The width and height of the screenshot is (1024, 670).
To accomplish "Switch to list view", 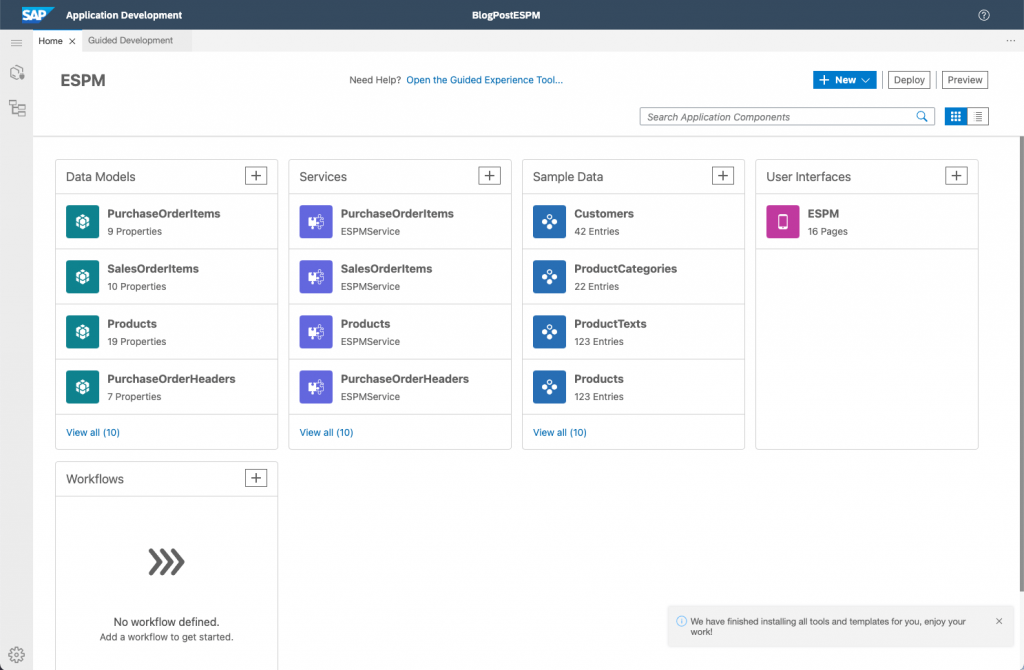I will [x=978, y=116].
